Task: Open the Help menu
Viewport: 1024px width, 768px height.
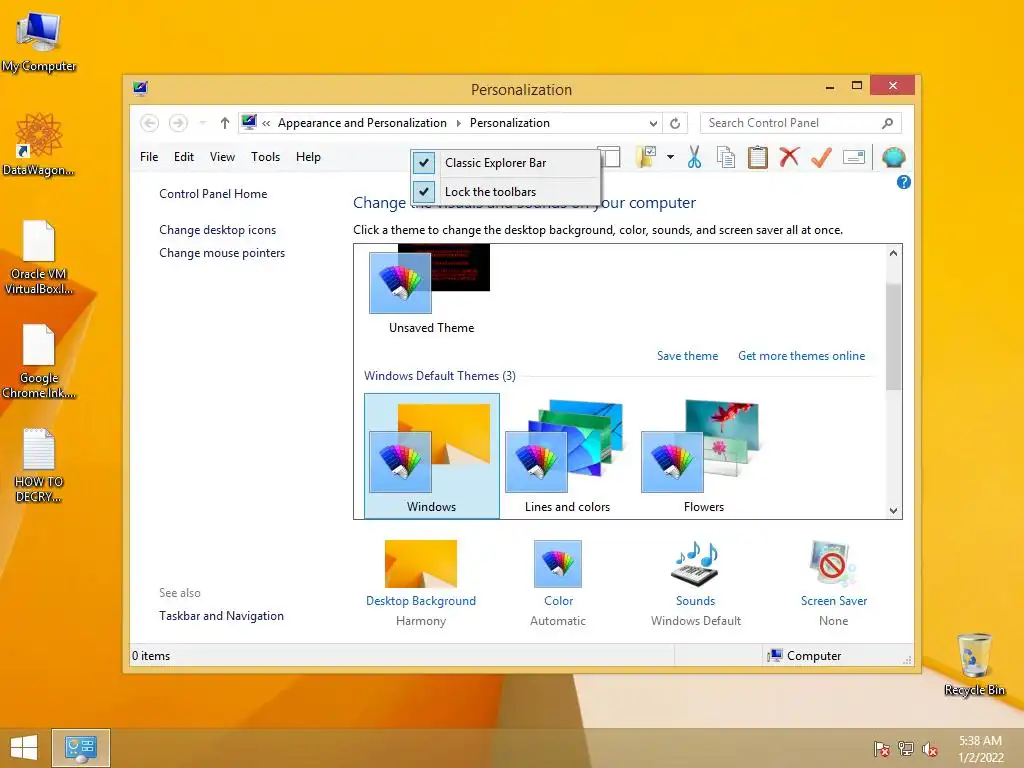Action: click(x=308, y=157)
